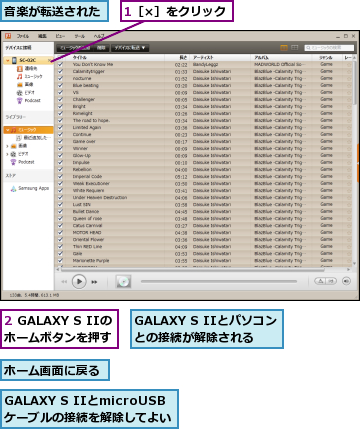Rate You Don't Know Me with star
This screenshot has width=360, height=429.
coord(349,64)
